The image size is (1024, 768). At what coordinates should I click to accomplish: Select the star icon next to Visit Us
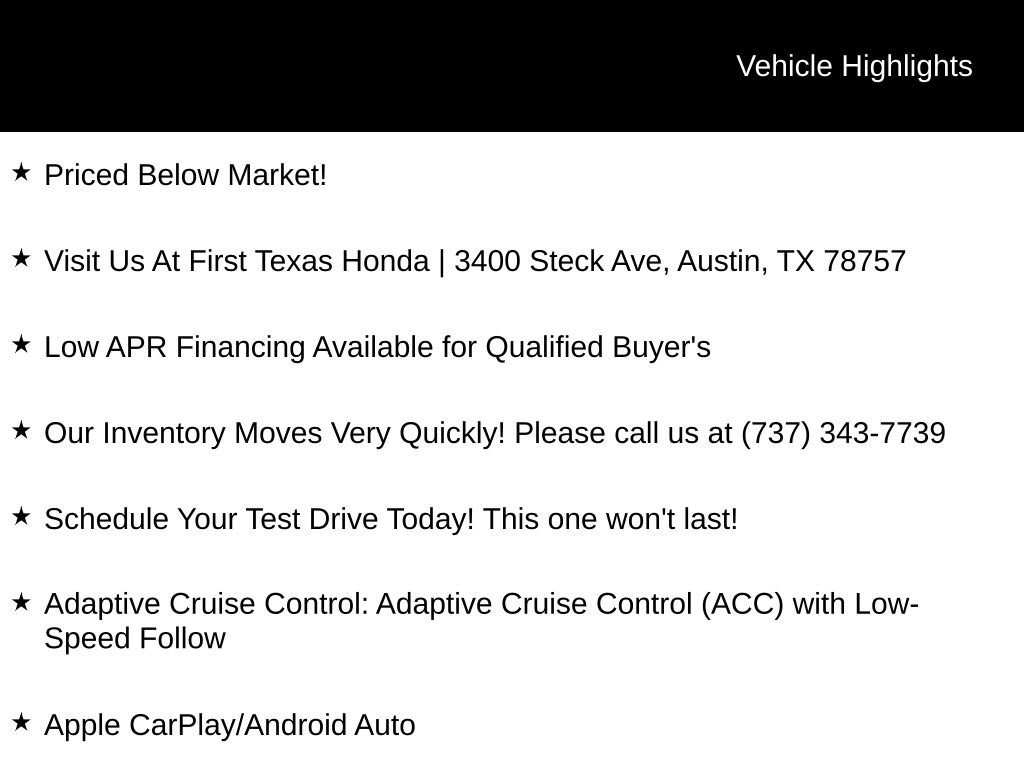(21, 259)
